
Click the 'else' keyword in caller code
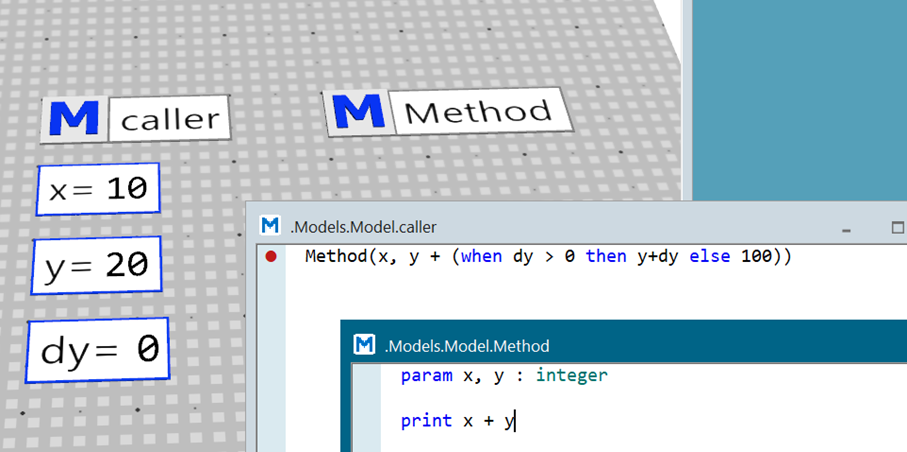tap(709, 257)
